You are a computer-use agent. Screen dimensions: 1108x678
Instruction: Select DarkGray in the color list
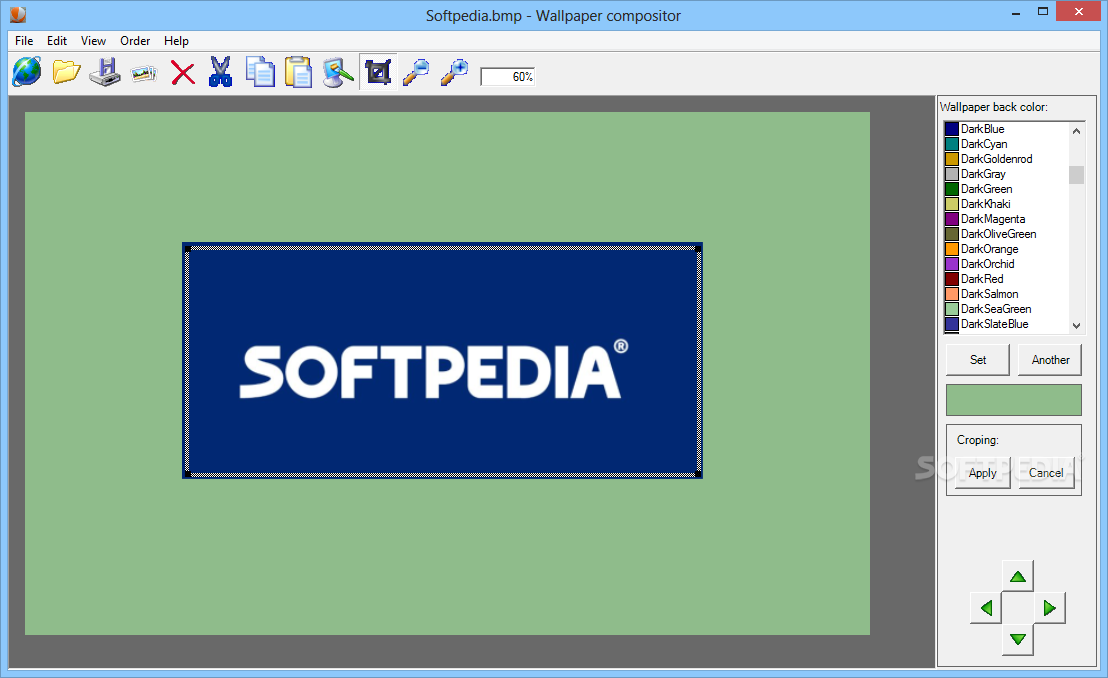point(1006,174)
